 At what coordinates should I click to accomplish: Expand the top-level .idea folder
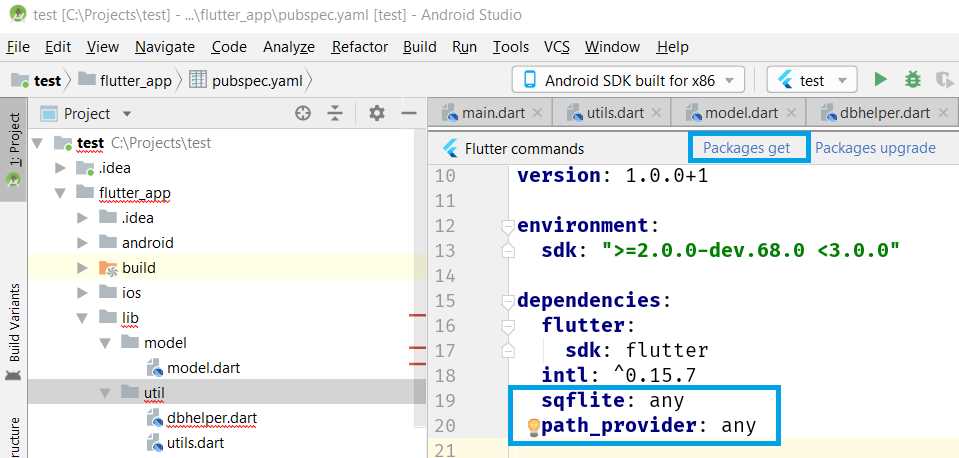60,168
